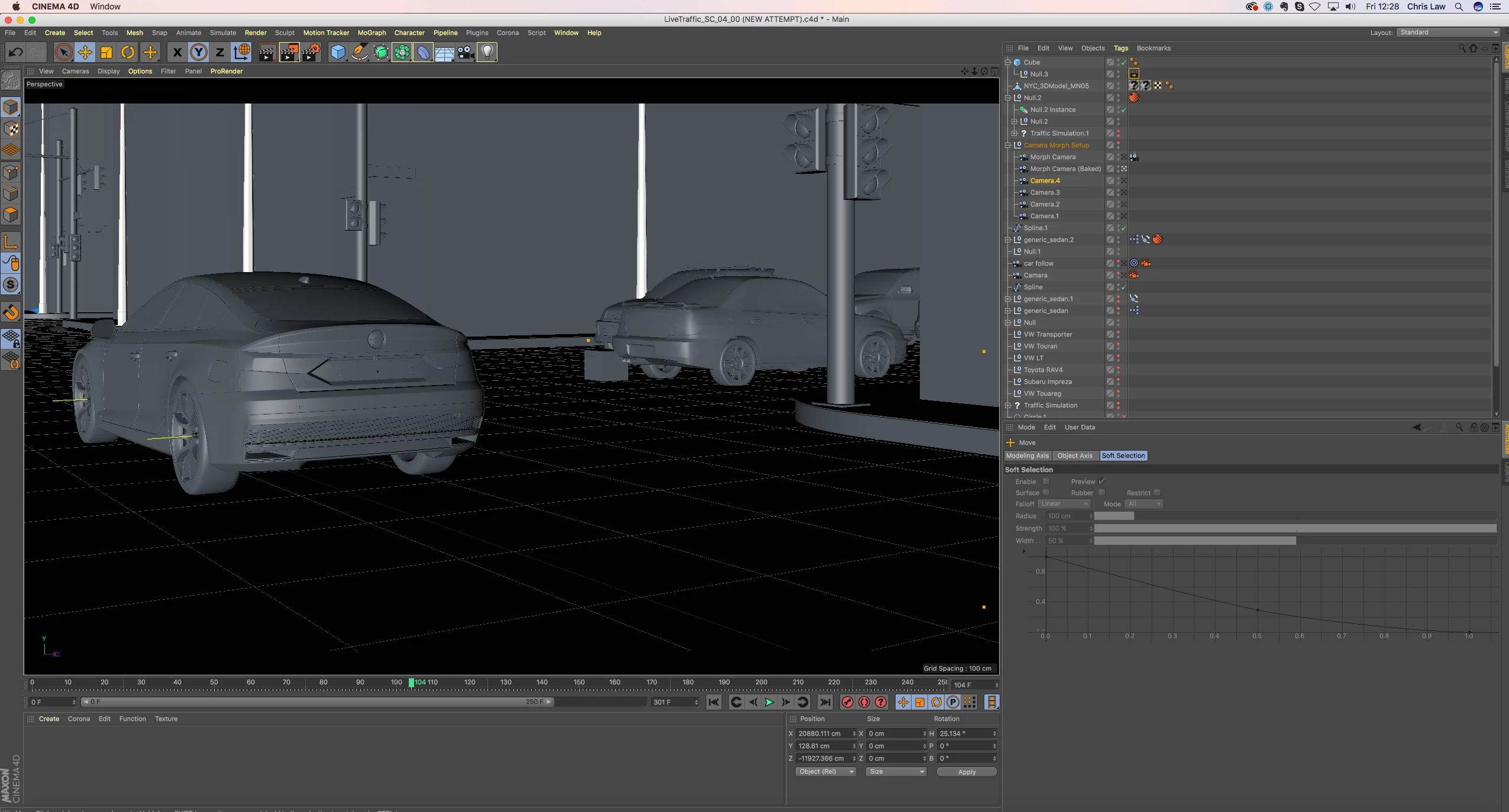Add a Cube primitive object

point(338,53)
